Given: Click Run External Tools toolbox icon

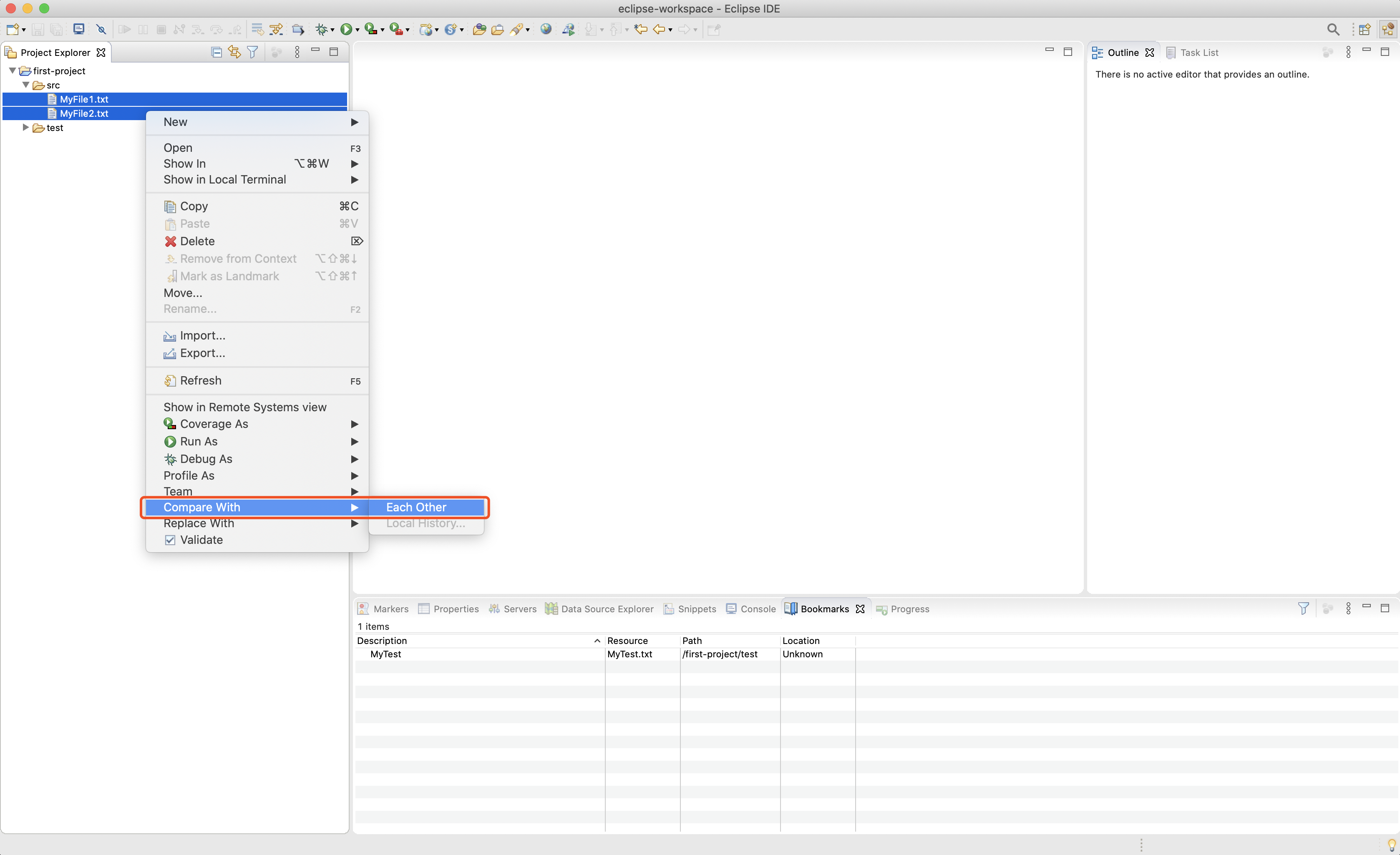Looking at the screenshot, I should [x=396, y=29].
